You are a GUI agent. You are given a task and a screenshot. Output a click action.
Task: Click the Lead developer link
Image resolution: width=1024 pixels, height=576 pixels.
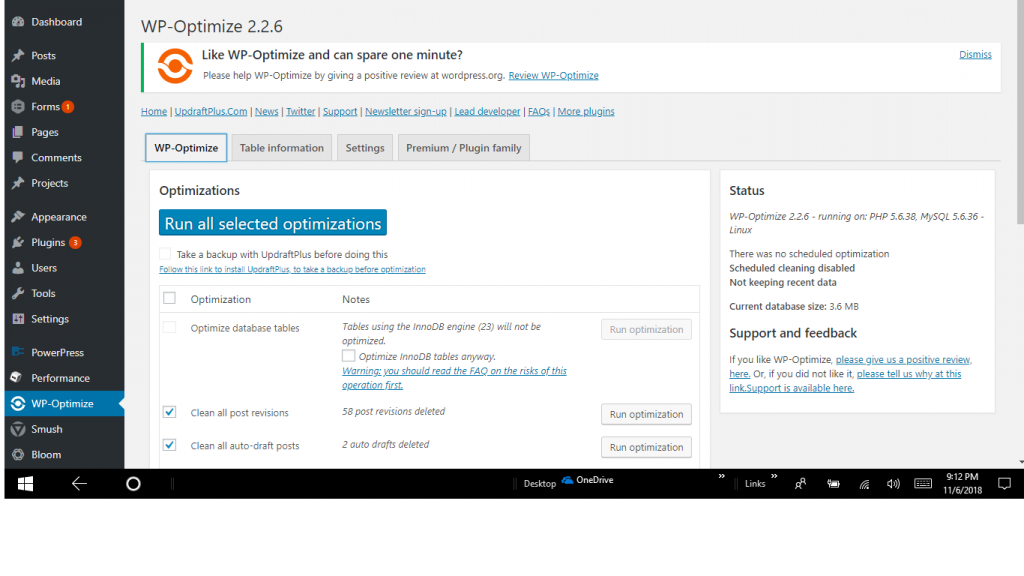click(487, 111)
